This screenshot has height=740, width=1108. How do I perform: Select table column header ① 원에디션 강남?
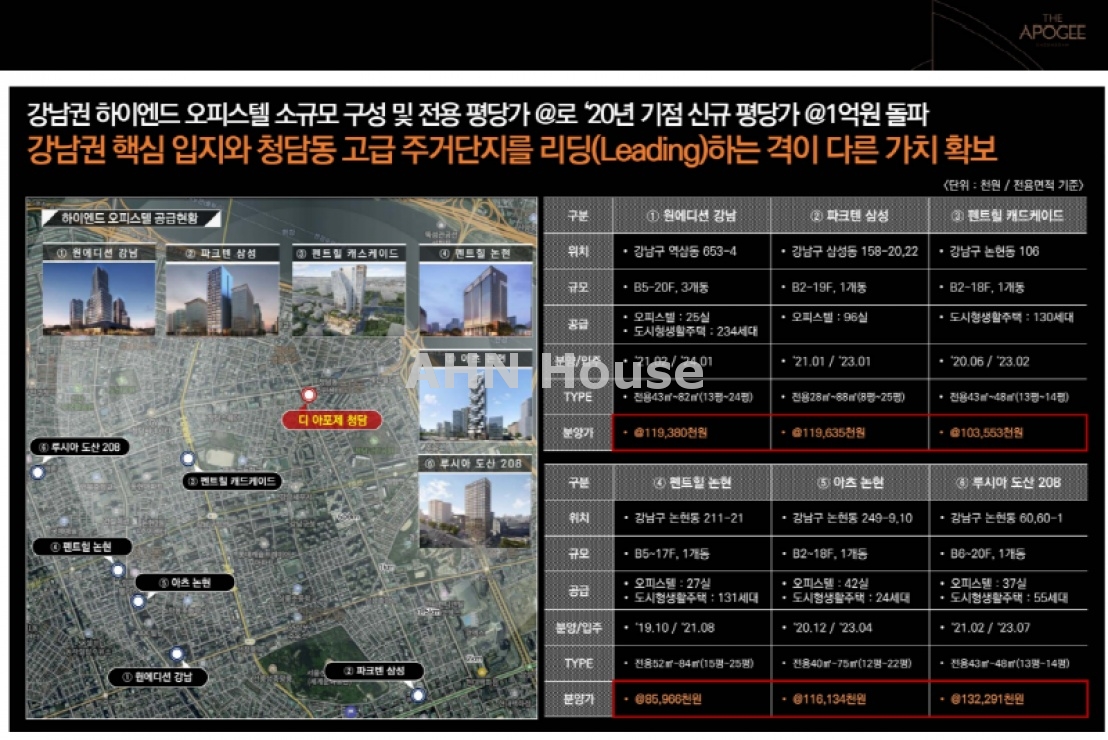(x=691, y=216)
